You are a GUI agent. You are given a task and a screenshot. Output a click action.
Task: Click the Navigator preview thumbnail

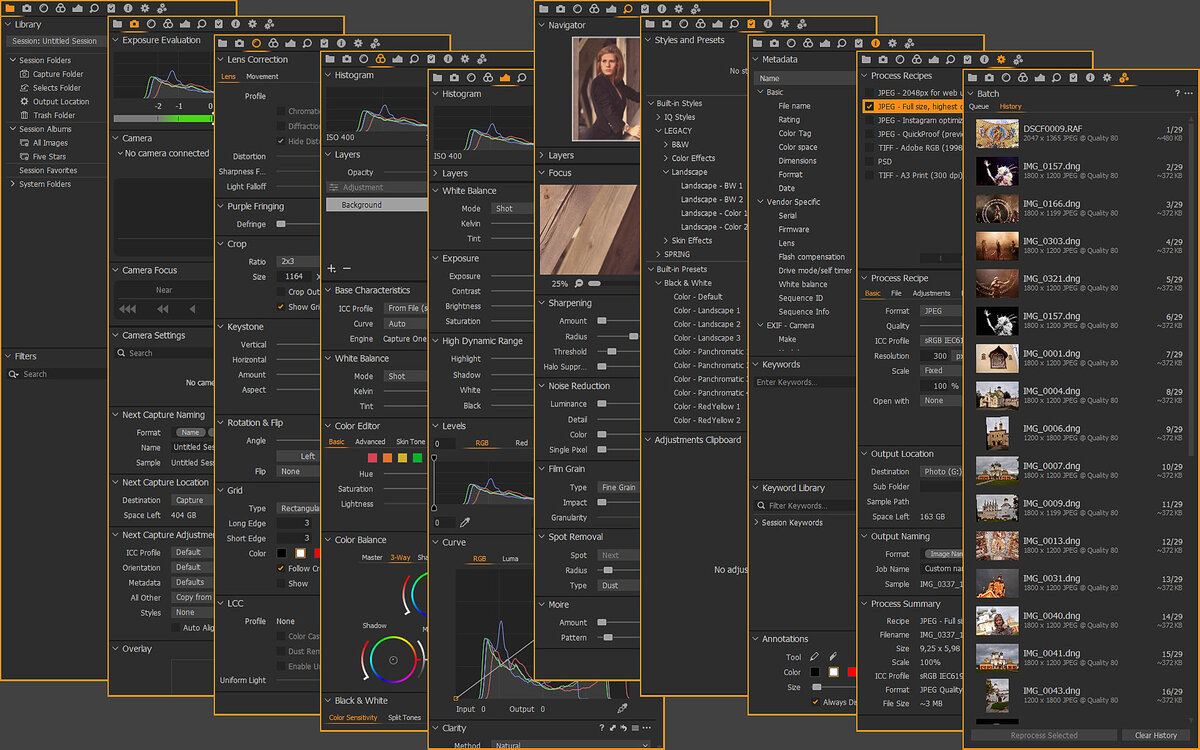click(x=604, y=87)
